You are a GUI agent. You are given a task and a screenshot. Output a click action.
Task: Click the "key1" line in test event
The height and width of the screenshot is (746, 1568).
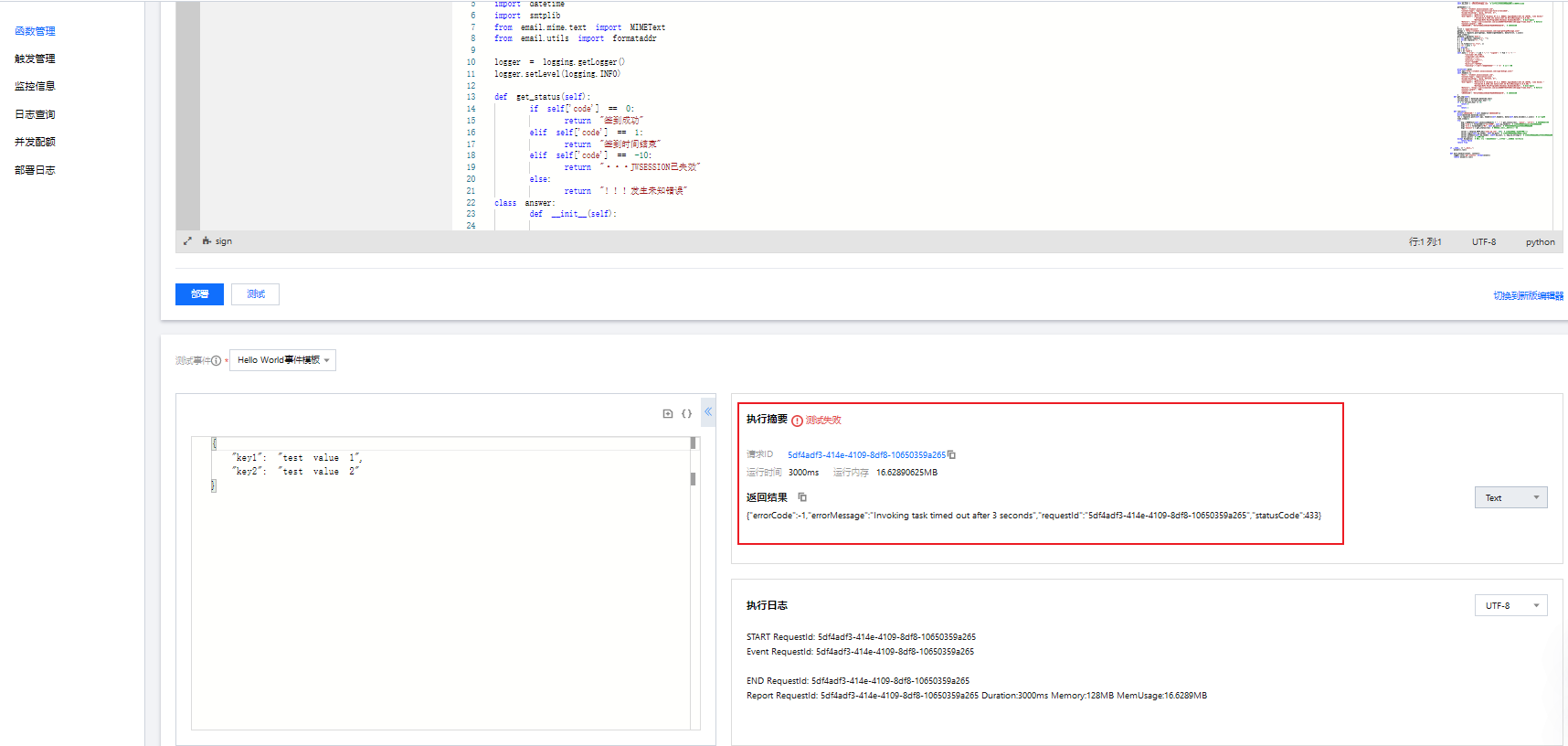(297, 458)
